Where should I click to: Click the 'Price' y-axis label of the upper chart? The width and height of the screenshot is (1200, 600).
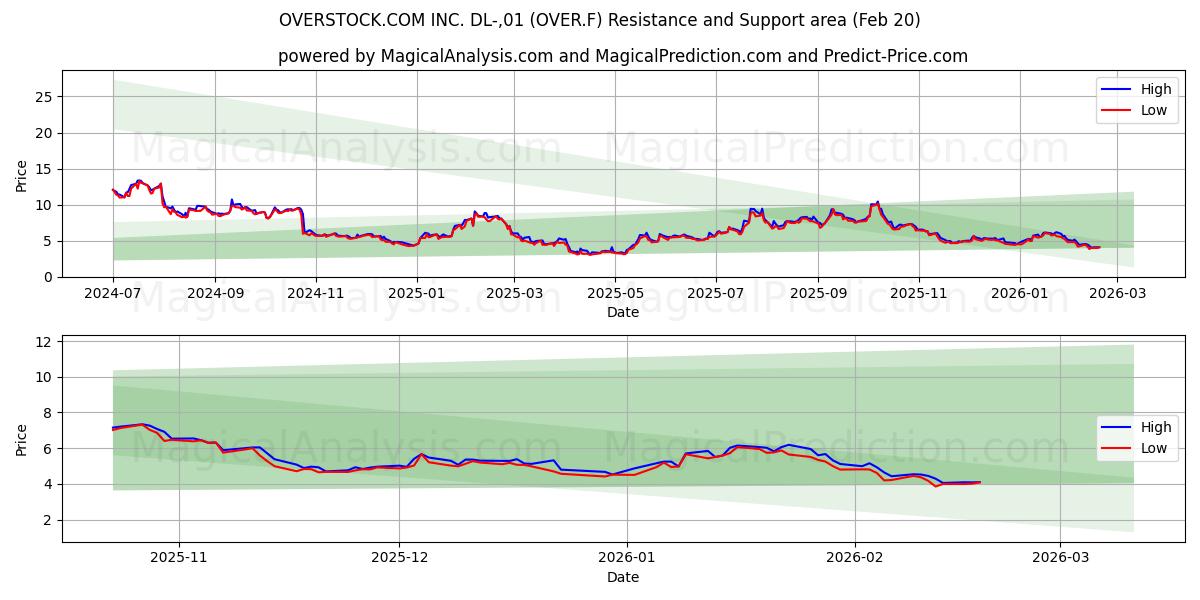click(x=22, y=174)
